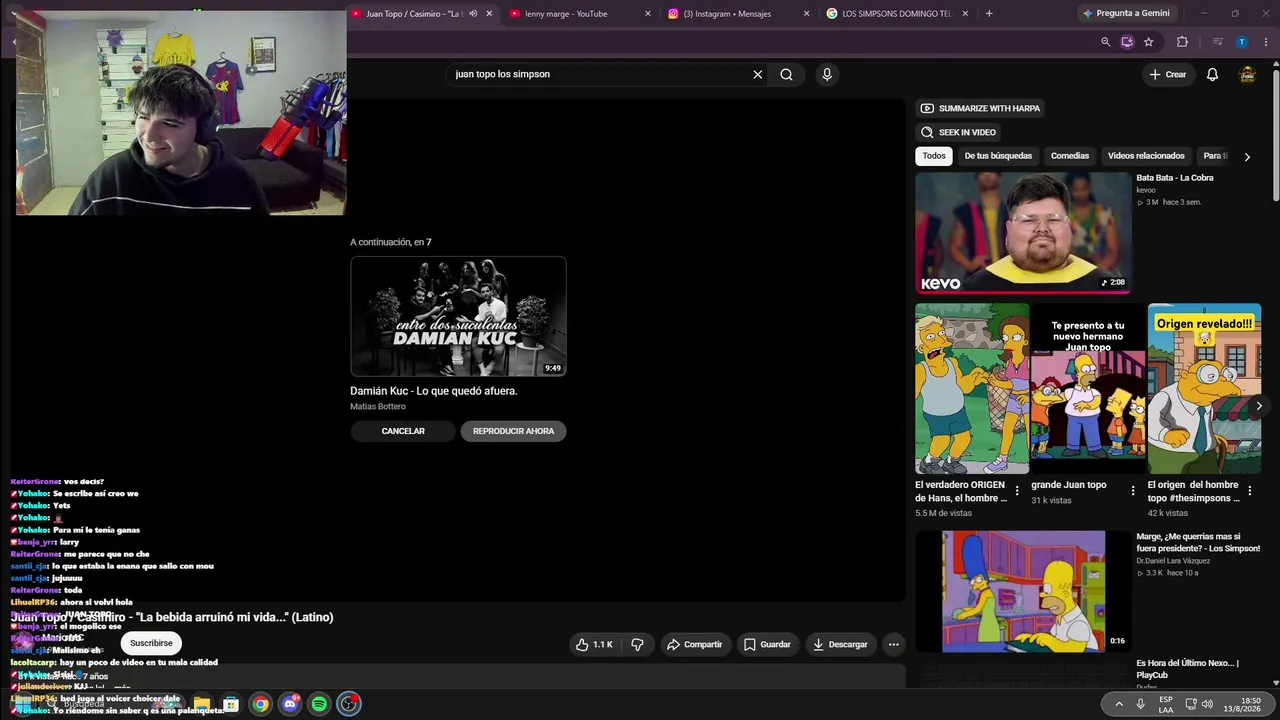The height and width of the screenshot is (720, 1280).
Task: Open the Crear menu button
Action: 1169,74
